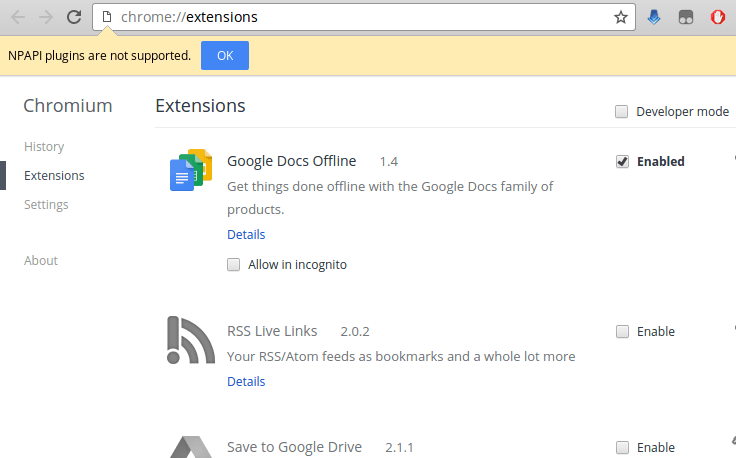
Task: Go to Settings in the sidebar
Action: click(x=46, y=204)
